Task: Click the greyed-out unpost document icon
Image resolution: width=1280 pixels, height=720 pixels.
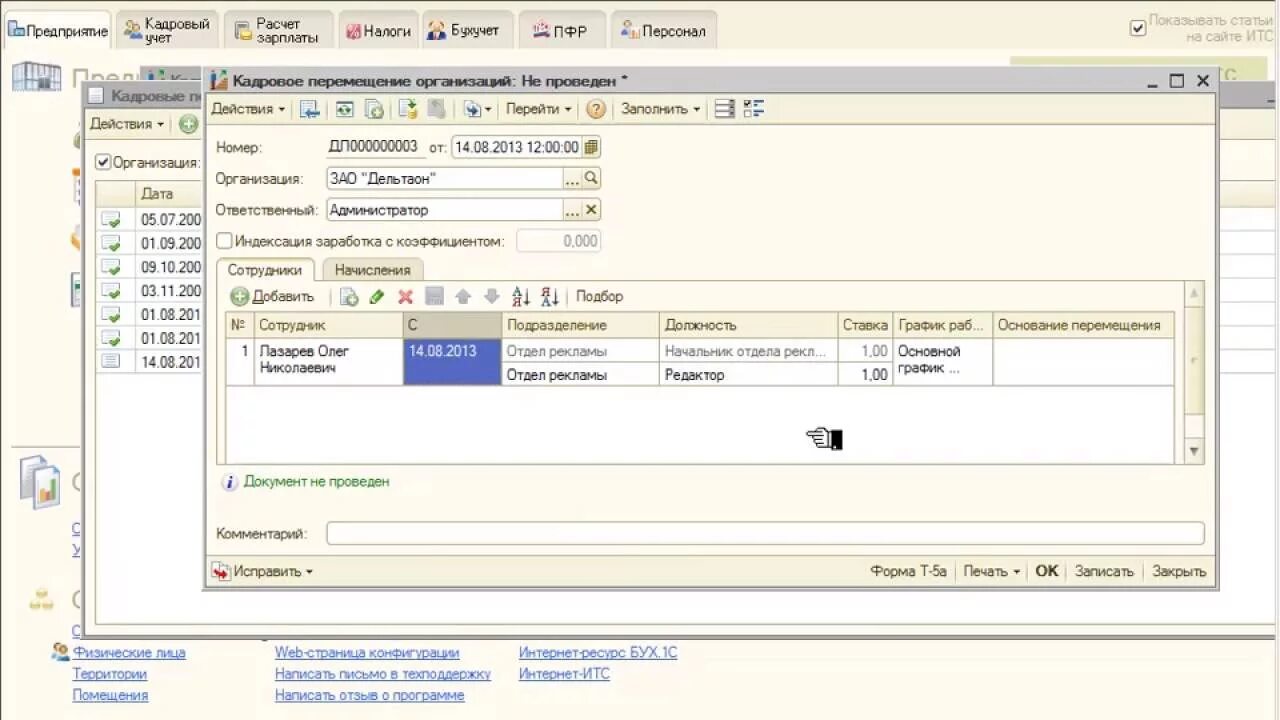Action: point(436,109)
